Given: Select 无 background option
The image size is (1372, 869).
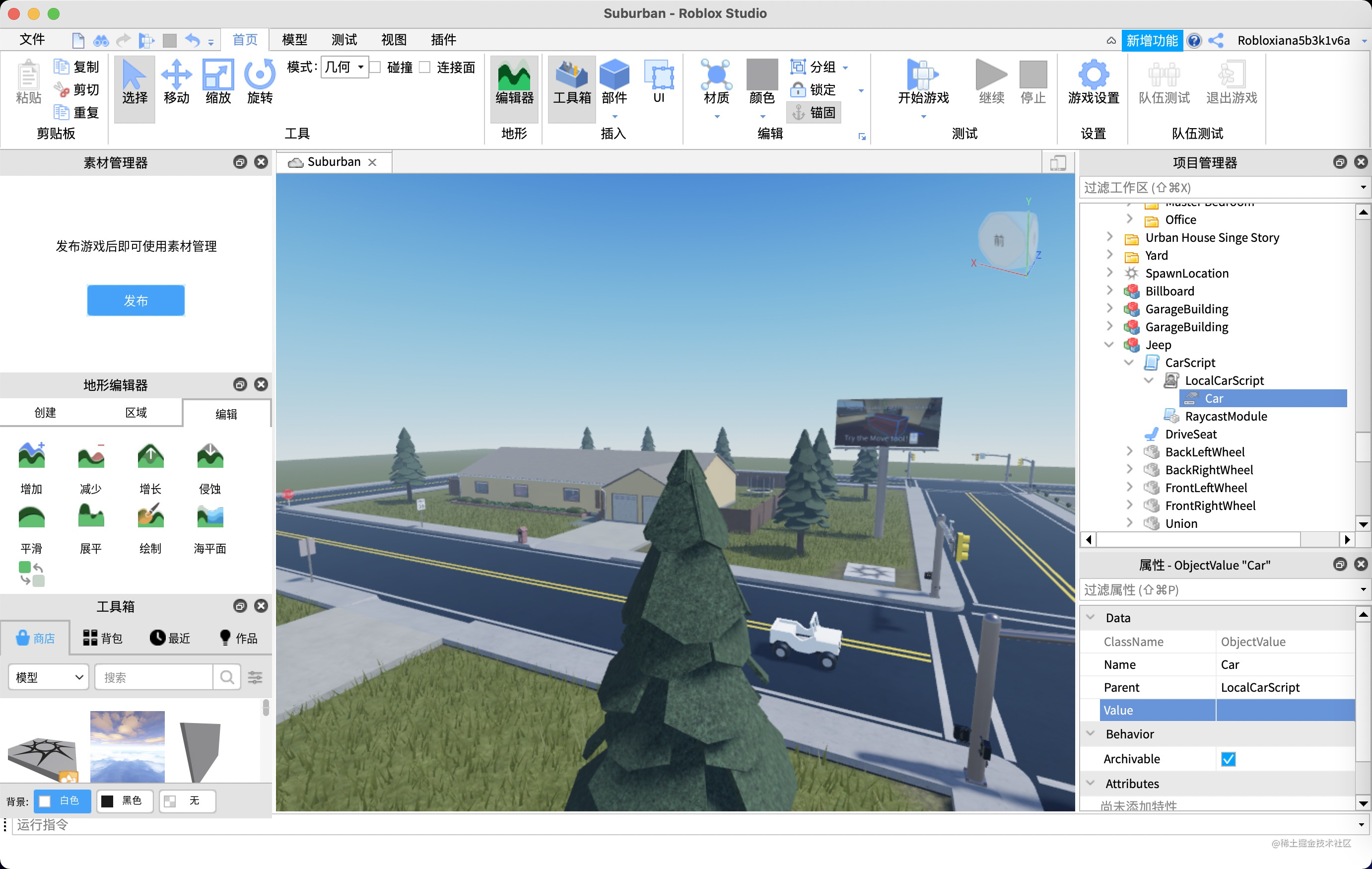Looking at the screenshot, I should click(188, 800).
